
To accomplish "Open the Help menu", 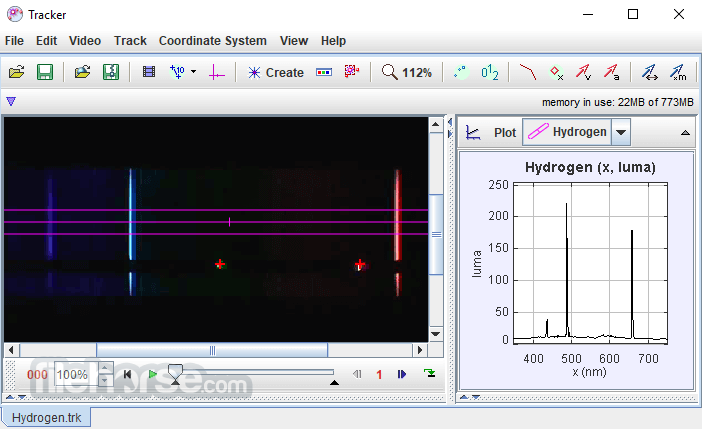I will pos(333,41).
